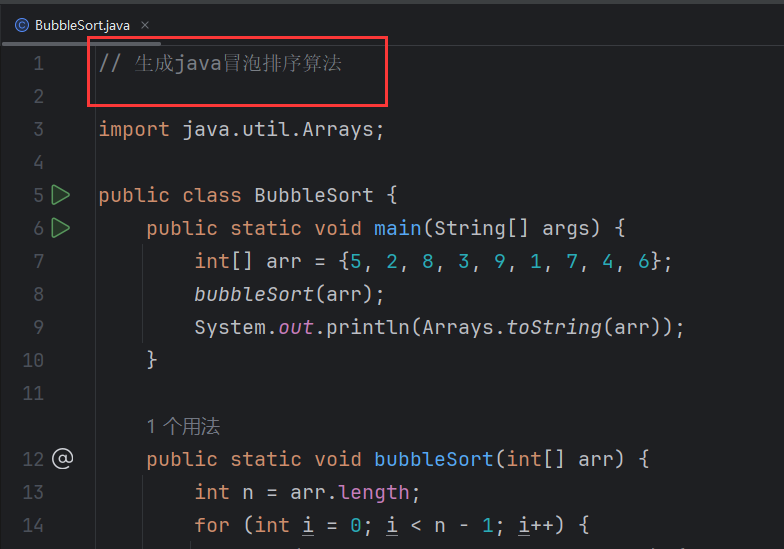This screenshot has height=549, width=784.
Task: Click the comment text 生成java冒泡排序算法
Action: (x=238, y=64)
